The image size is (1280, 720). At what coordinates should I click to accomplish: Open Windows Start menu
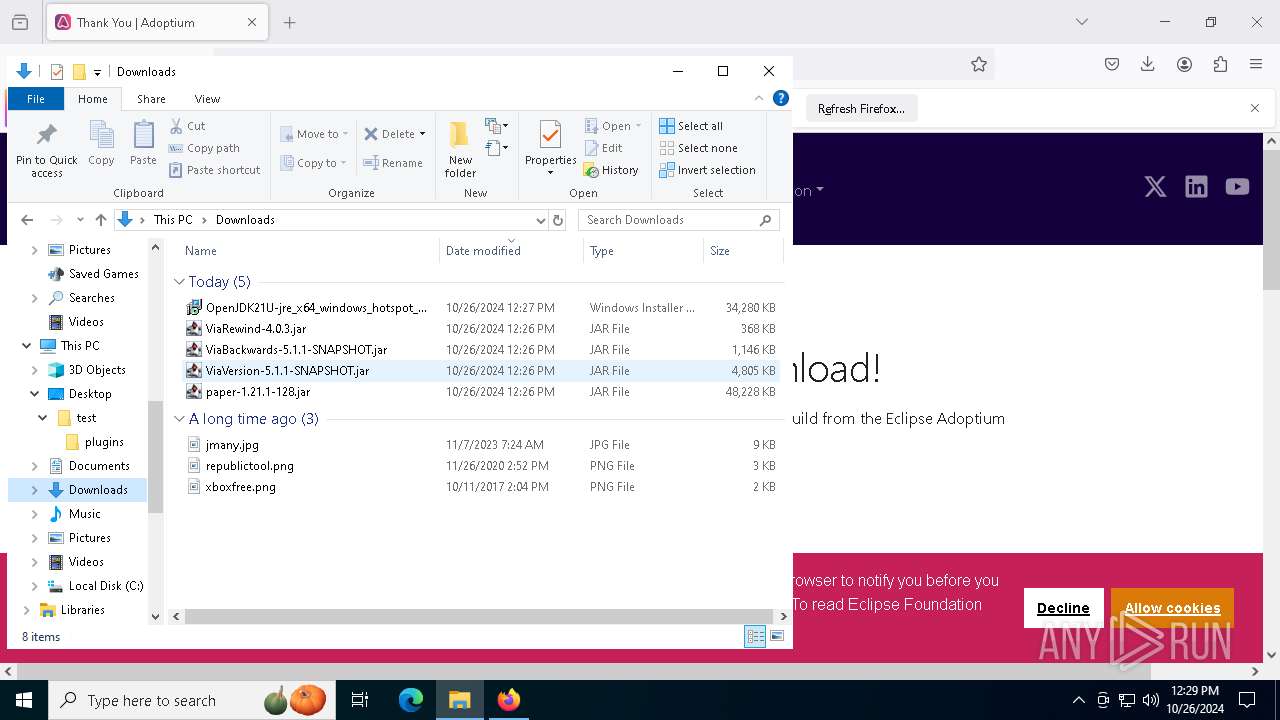(x=23, y=700)
